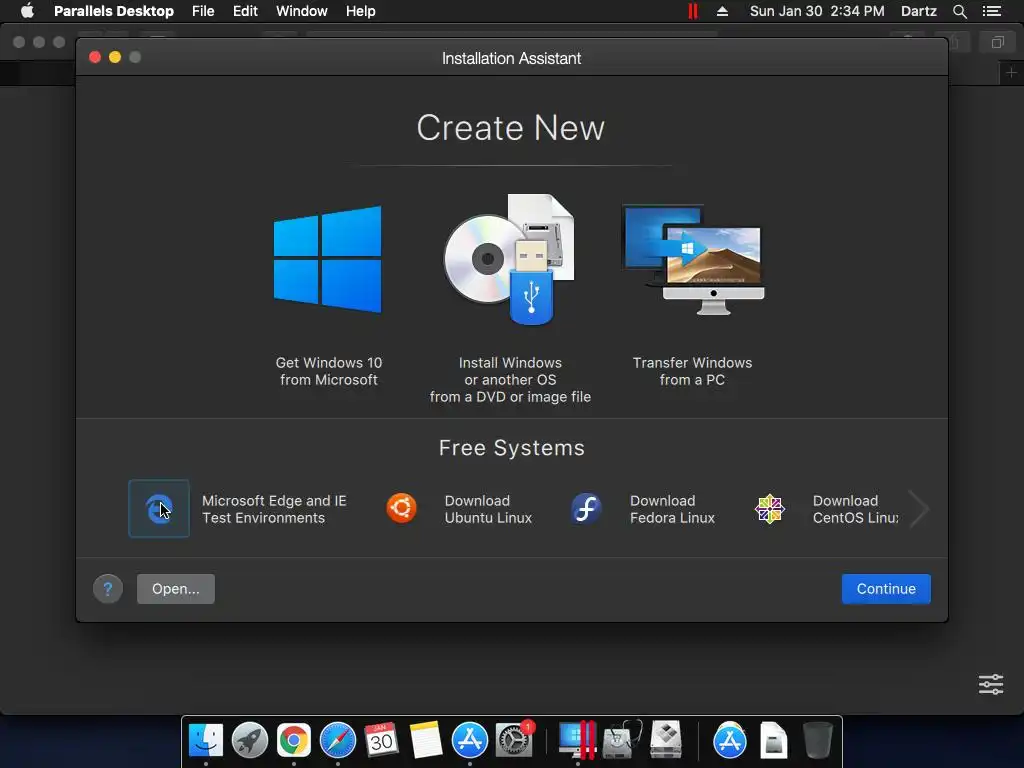Select Microsoft Edge and IE Test Environments icon
Image resolution: width=1024 pixels, height=768 pixels.
[x=159, y=509]
